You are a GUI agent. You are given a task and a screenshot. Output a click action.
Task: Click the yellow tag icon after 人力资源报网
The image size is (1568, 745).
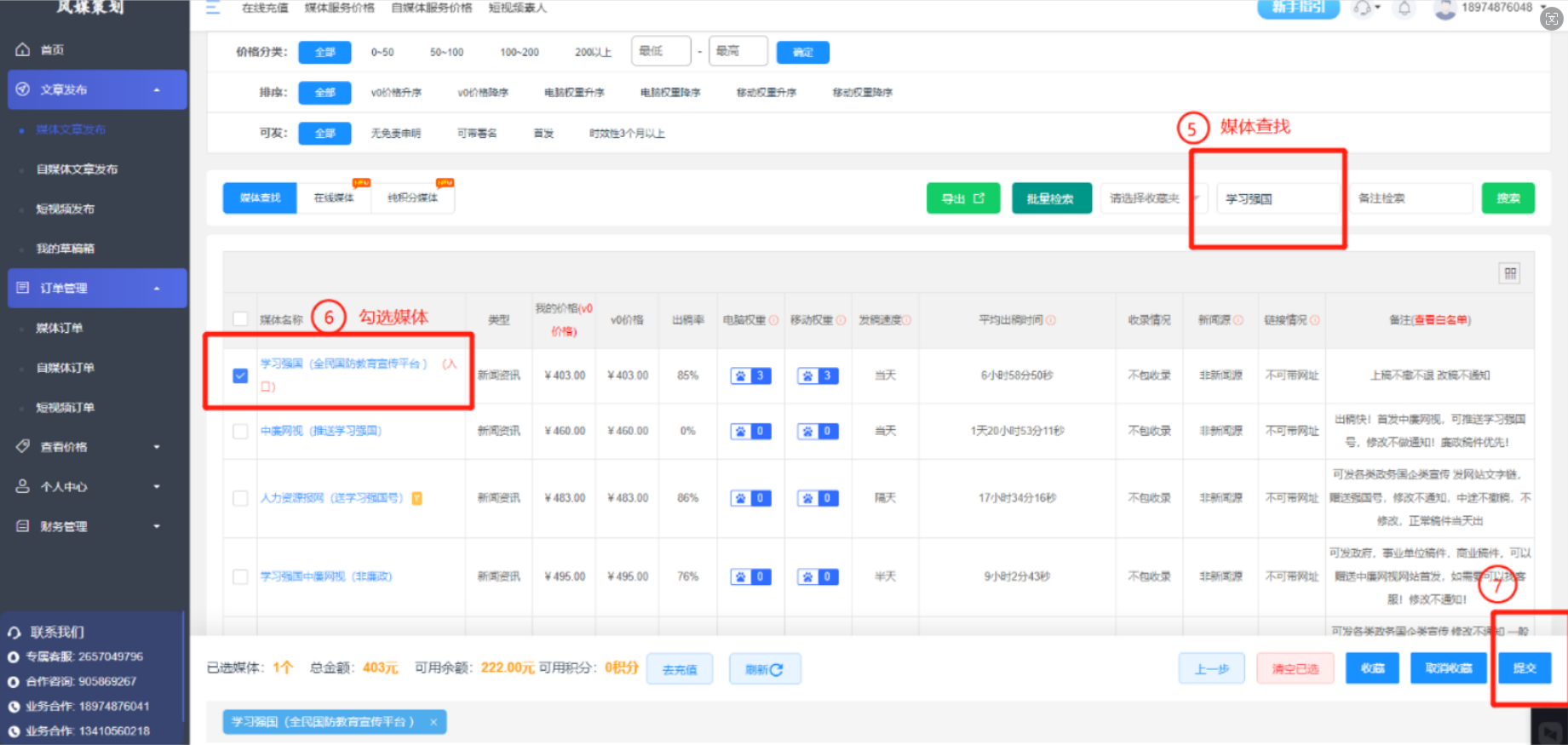pos(417,498)
